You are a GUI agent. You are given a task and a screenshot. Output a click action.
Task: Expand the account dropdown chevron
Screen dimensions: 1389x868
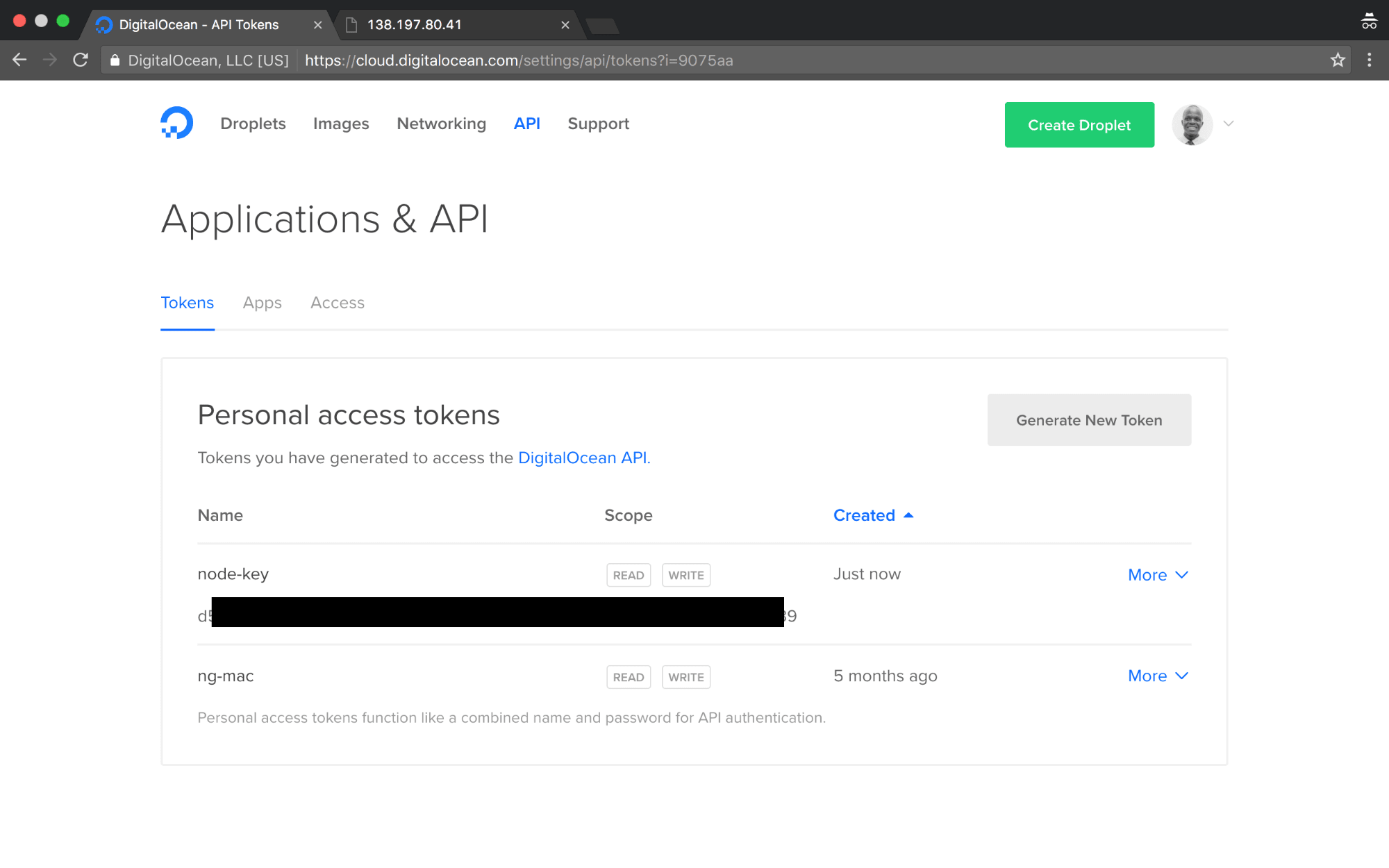point(1229,124)
